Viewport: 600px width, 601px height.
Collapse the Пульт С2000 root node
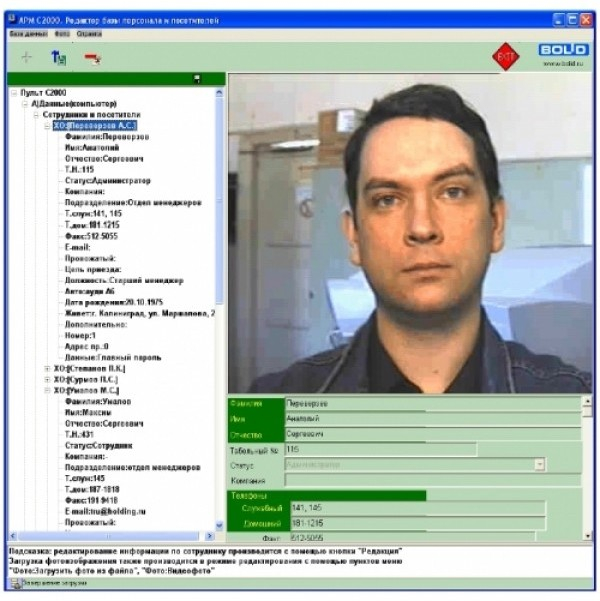tap(14, 93)
